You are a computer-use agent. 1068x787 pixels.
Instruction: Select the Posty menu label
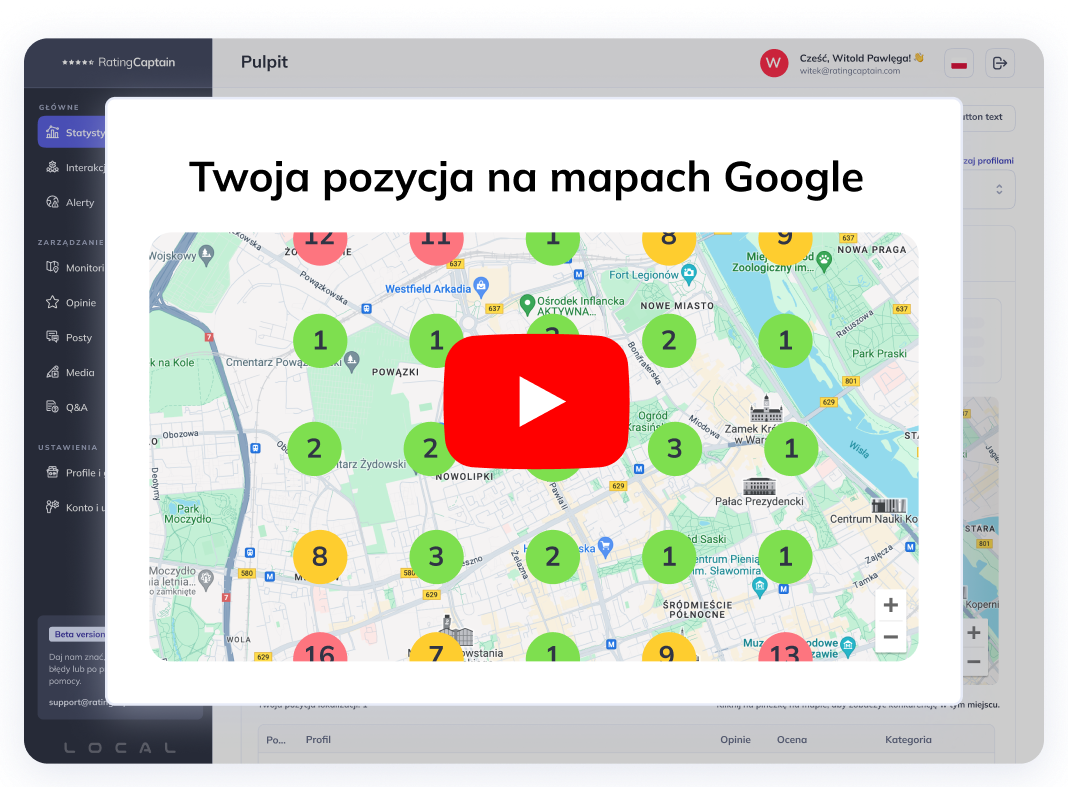click(79, 337)
